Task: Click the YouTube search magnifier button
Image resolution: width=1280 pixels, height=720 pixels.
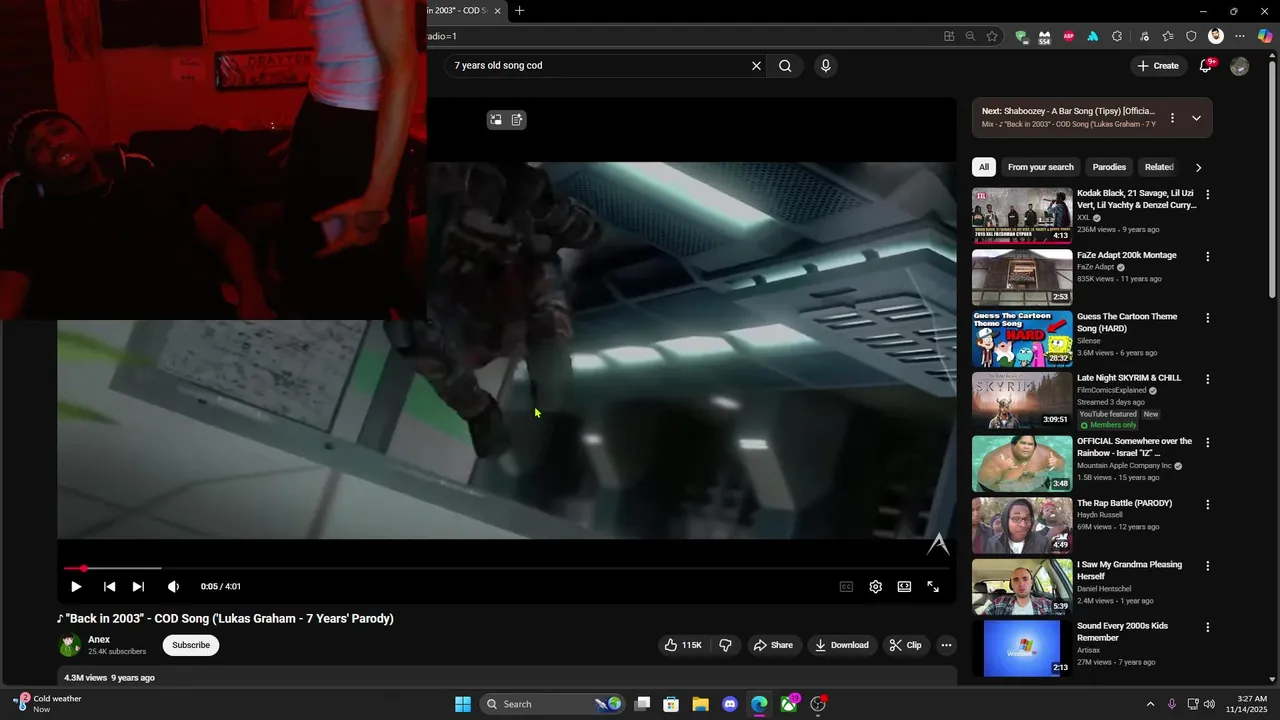Action: (785, 66)
